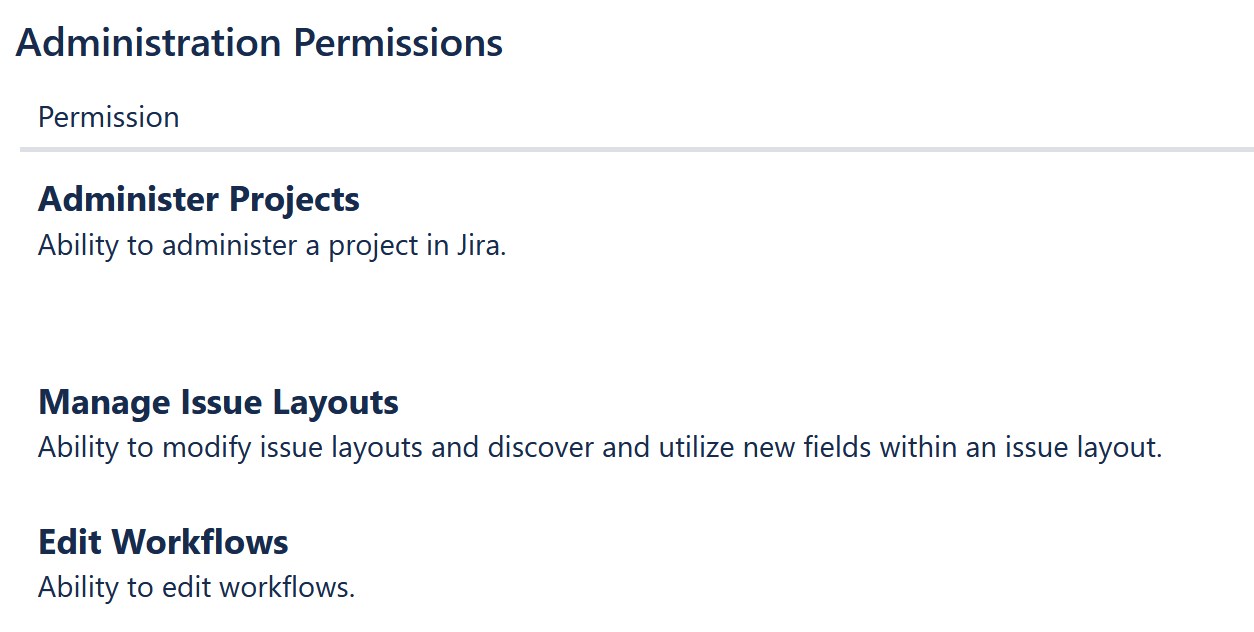1254x632 pixels.
Task: Click the Permission column header
Action: tap(108, 117)
